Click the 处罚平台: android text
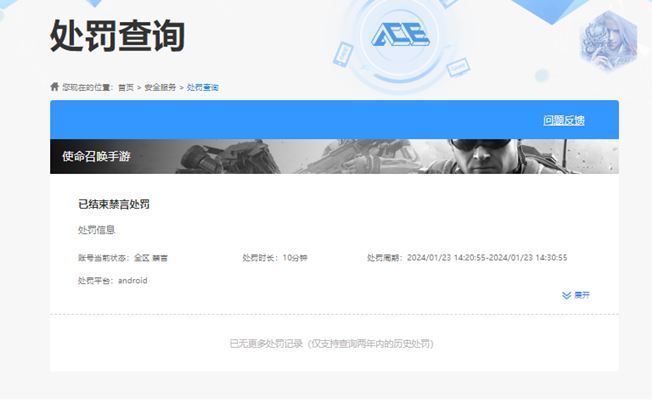The height and width of the screenshot is (413, 652). coord(113,281)
